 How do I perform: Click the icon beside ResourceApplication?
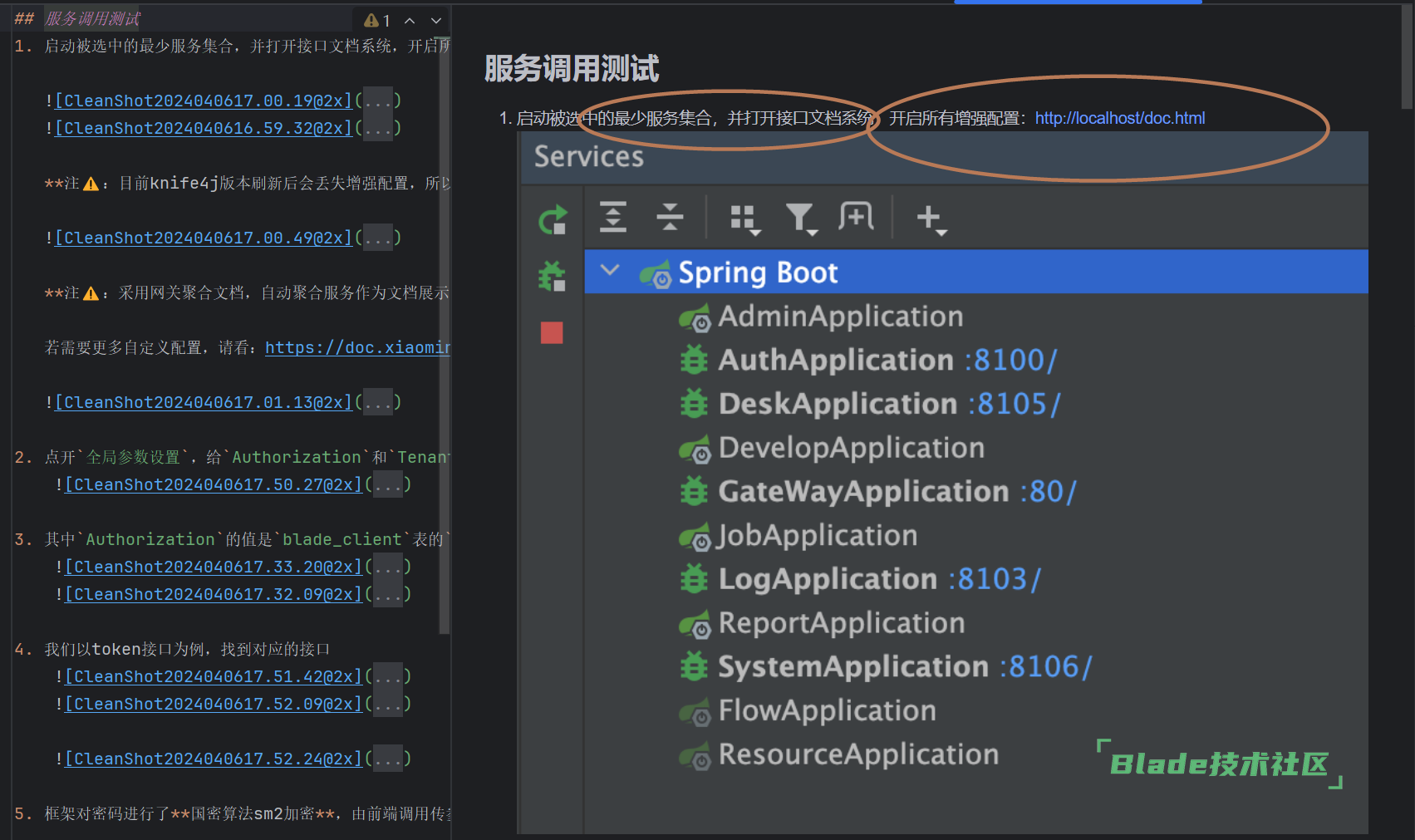coord(695,756)
